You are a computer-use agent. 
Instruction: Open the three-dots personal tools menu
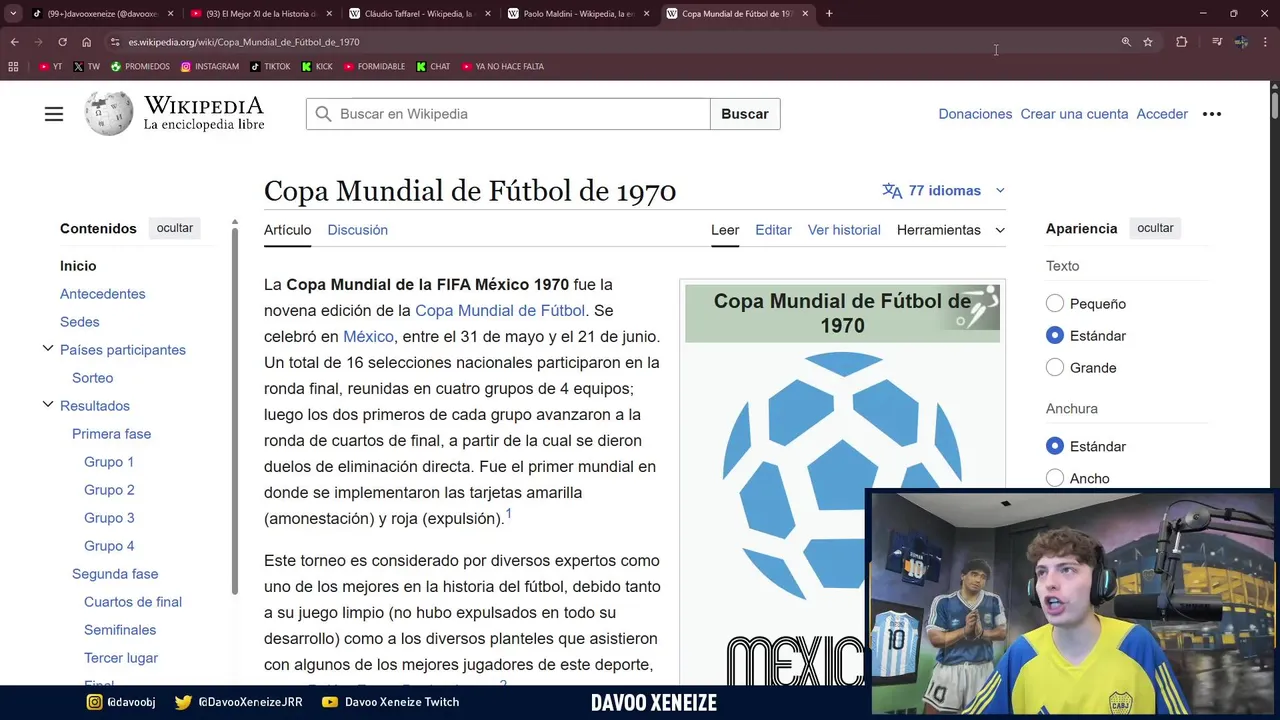[1212, 114]
